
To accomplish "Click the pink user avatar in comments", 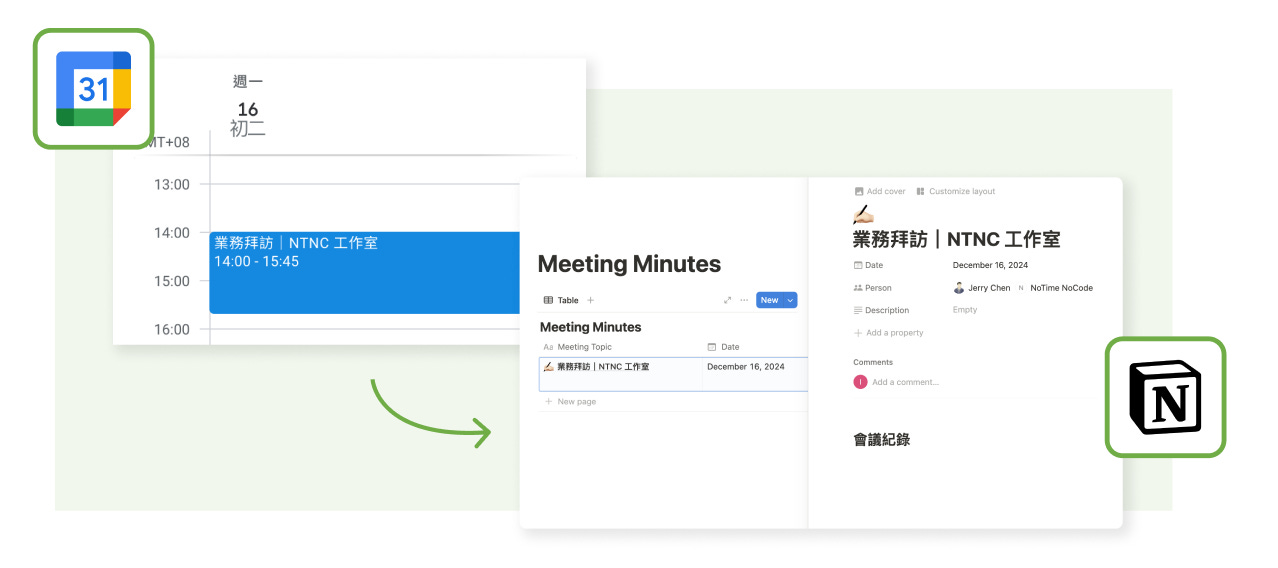I will tap(860, 382).
